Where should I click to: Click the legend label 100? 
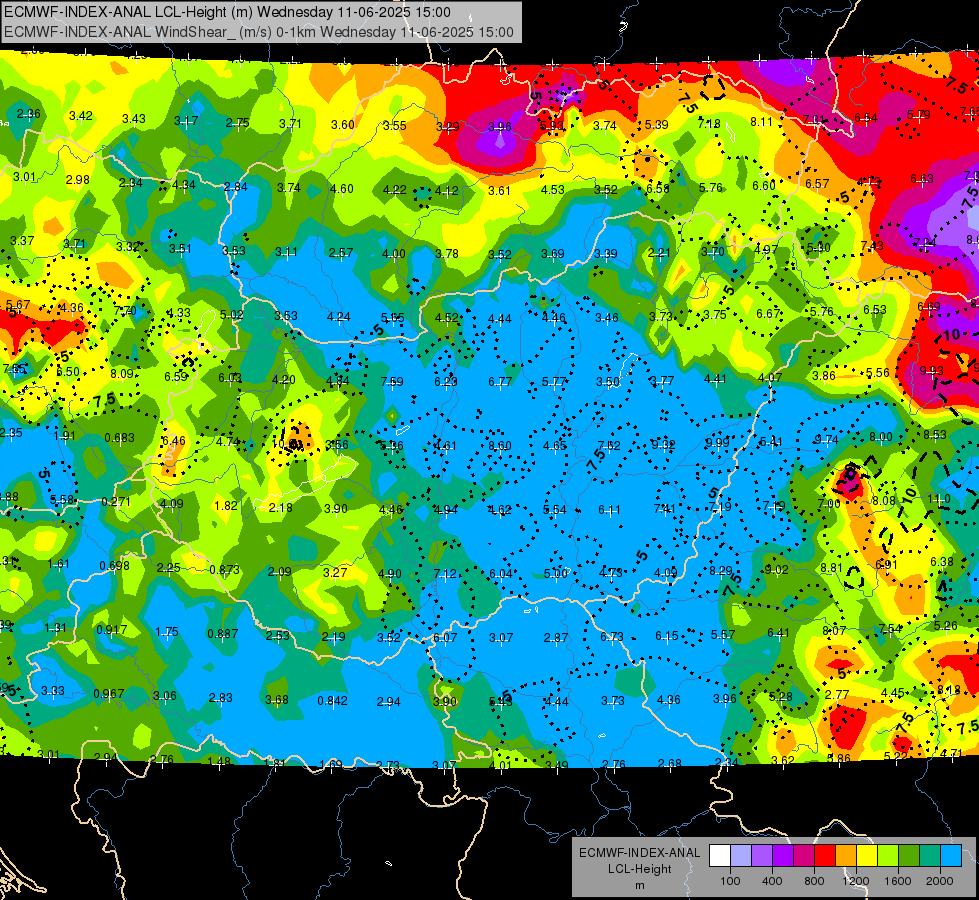730,881
